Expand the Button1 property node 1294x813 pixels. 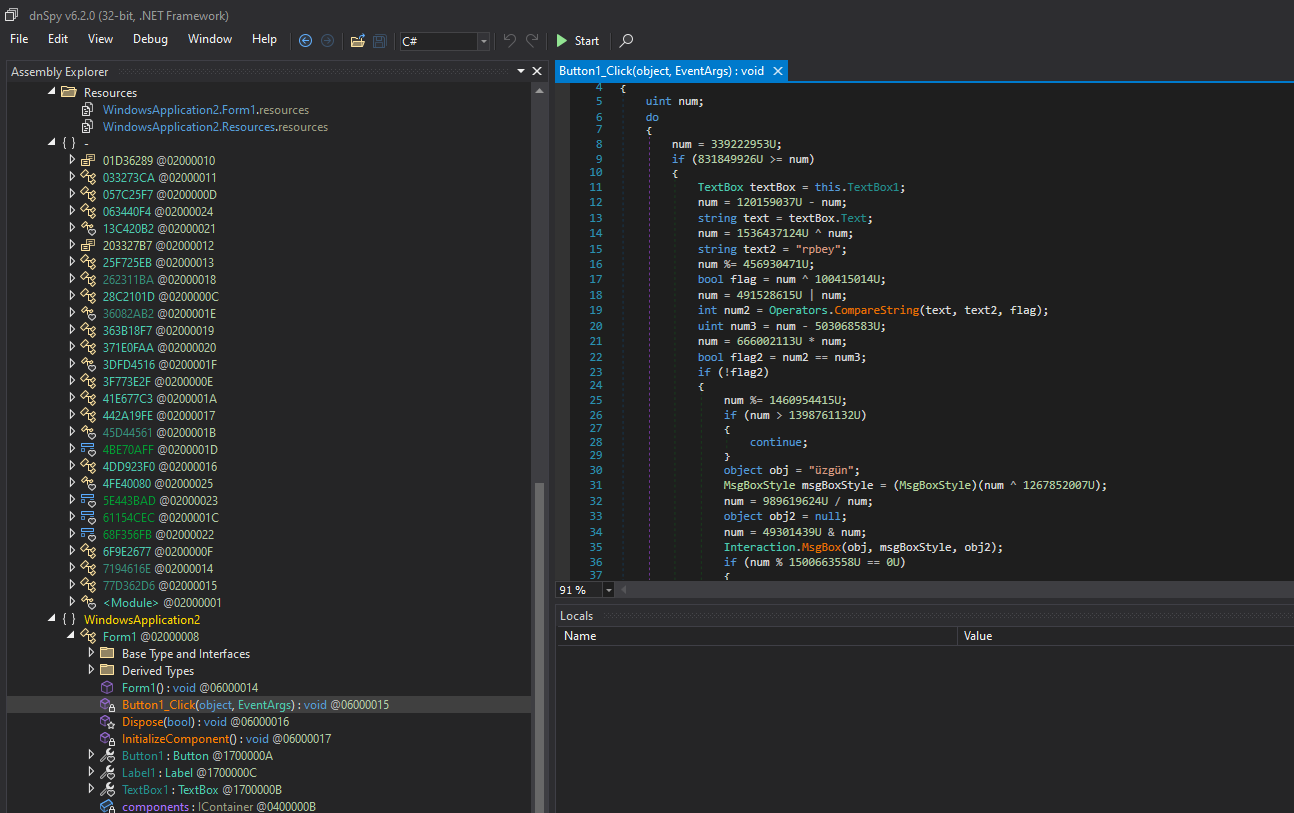click(x=91, y=755)
